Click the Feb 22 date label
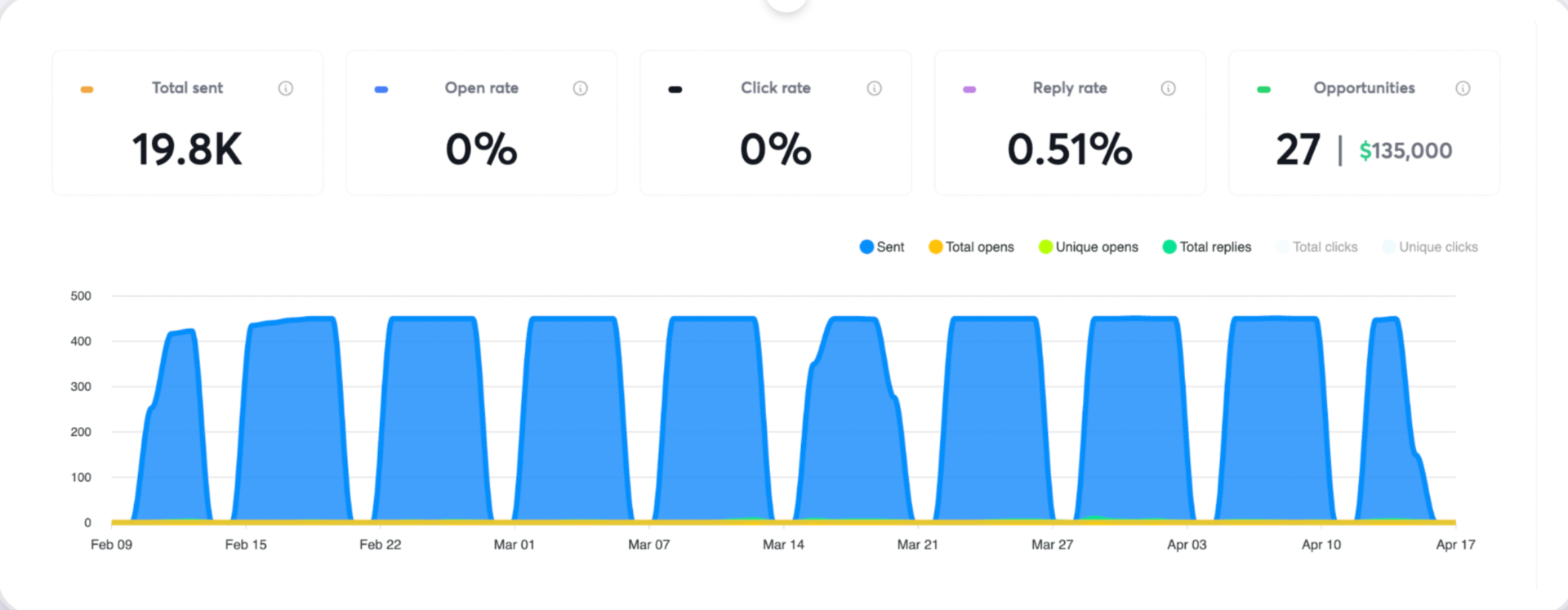Screen dimensions: 1568x610 click(x=381, y=545)
